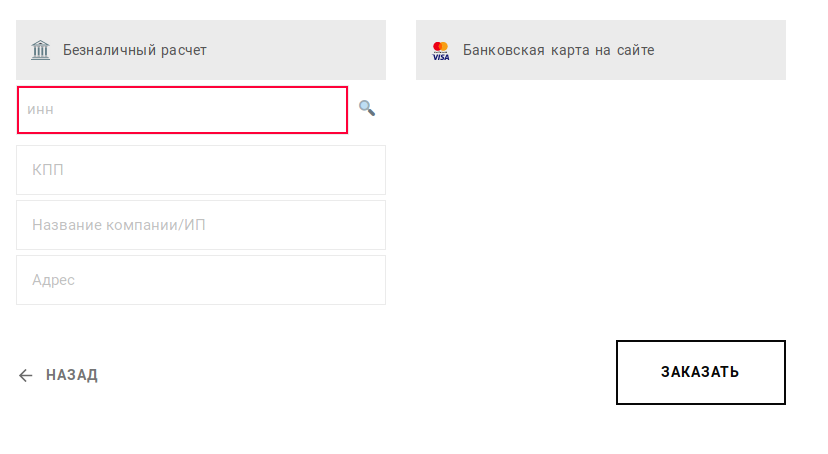828x454 pixels.
Task: Click the Название компании/ИП field
Action: click(201, 225)
